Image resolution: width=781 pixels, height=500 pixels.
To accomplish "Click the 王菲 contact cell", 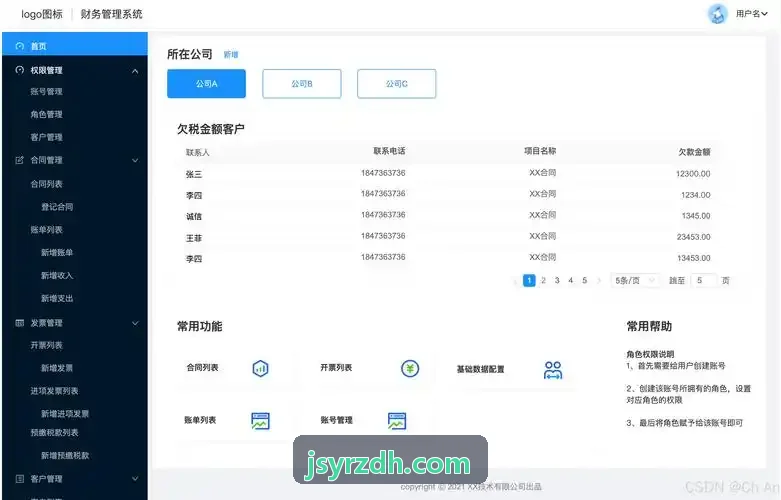I will click(194, 238).
